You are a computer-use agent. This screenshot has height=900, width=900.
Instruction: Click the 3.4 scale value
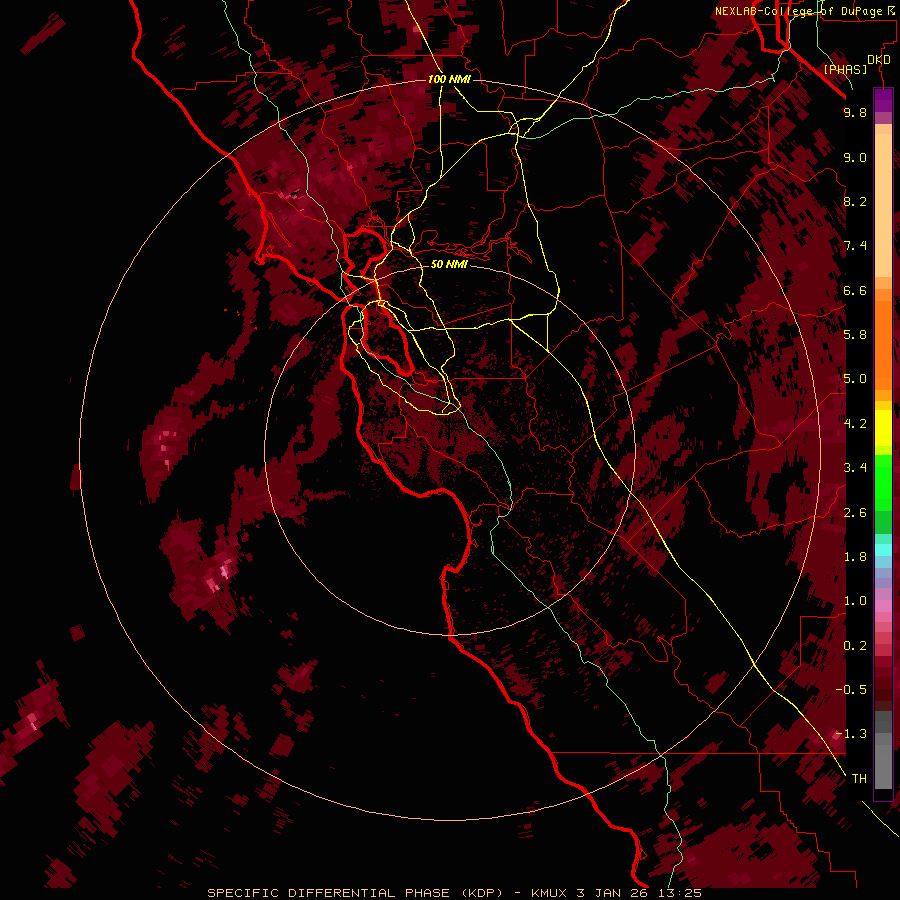coord(855,468)
